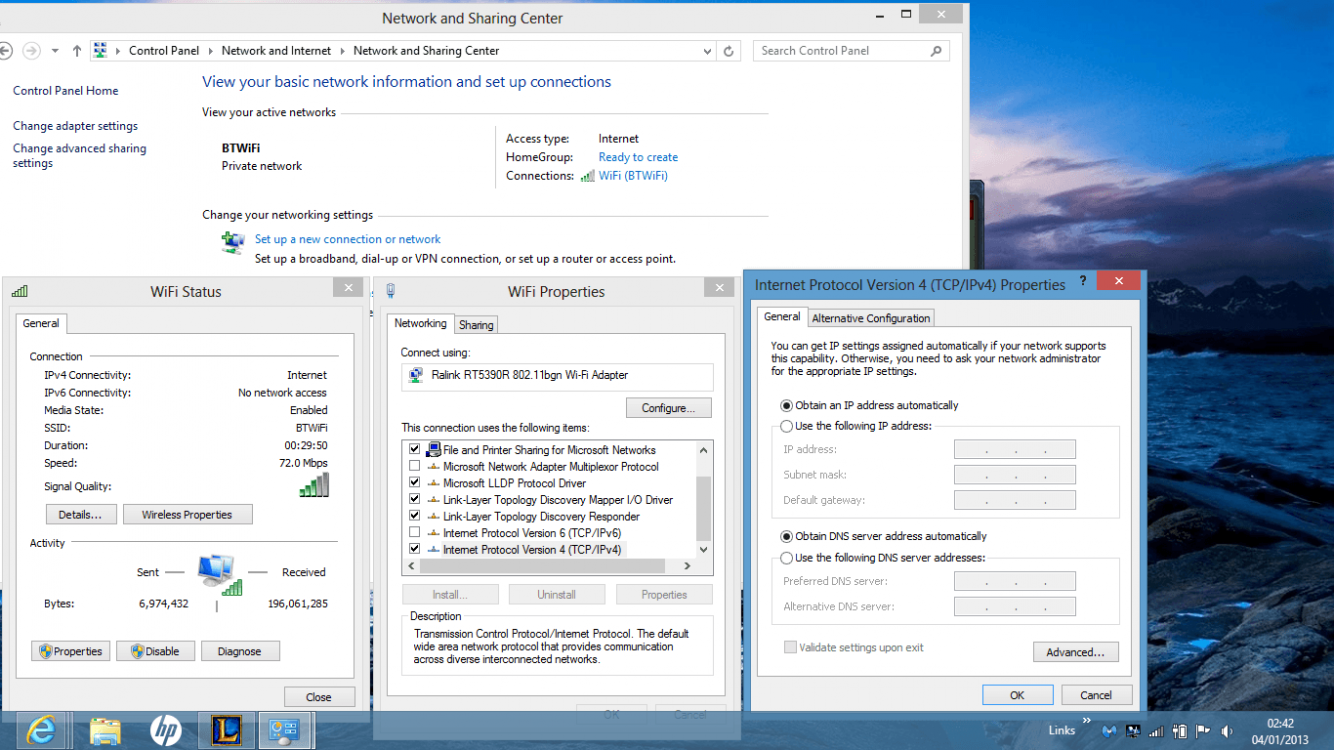
Task: Click Configure for the Ralink adapter
Action: [668, 408]
